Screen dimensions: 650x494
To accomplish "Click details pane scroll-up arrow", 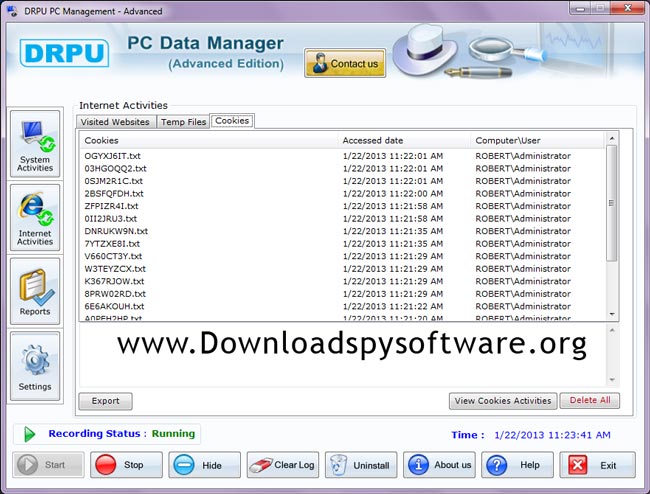I will [x=612, y=331].
